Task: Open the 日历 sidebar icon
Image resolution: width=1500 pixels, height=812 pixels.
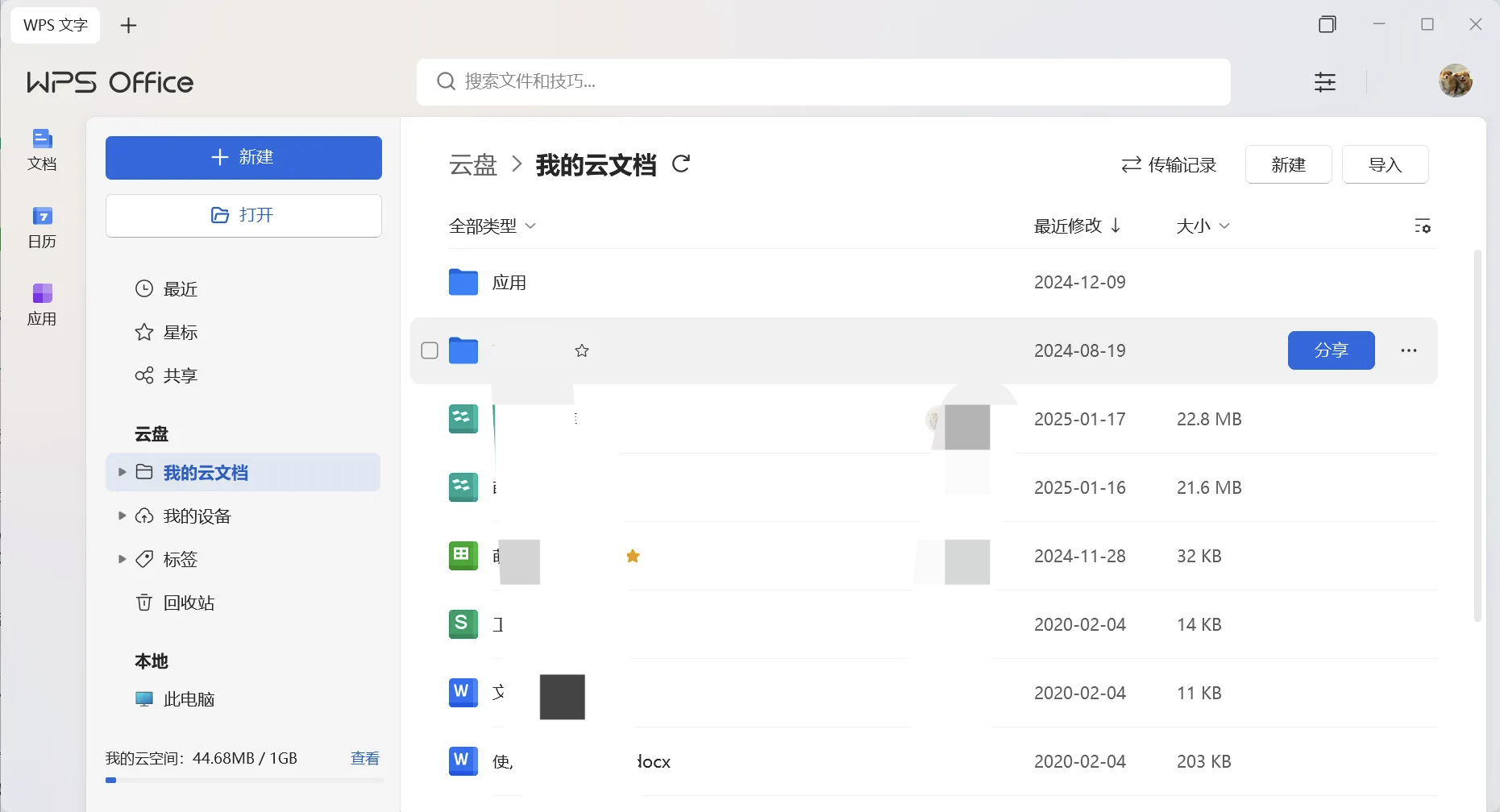Action: pos(42,226)
